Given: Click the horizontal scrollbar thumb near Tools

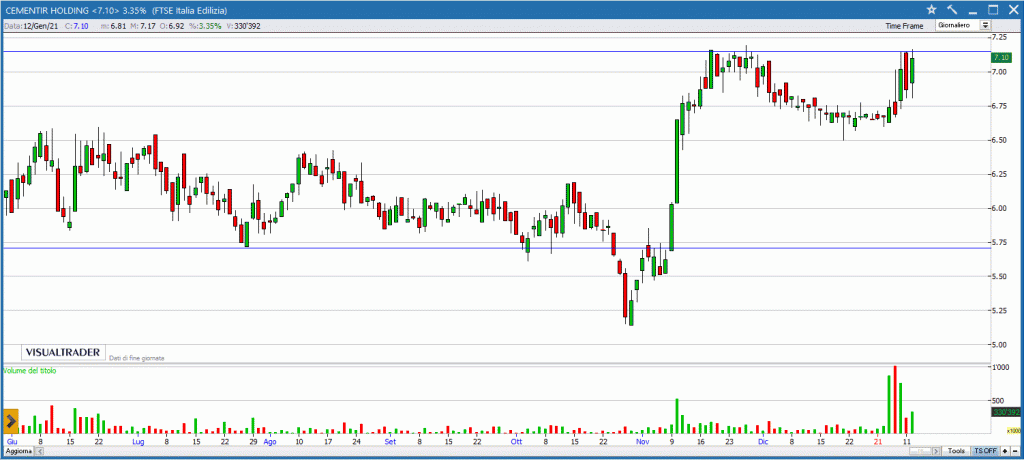Looking at the screenshot, I should point(920,451).
